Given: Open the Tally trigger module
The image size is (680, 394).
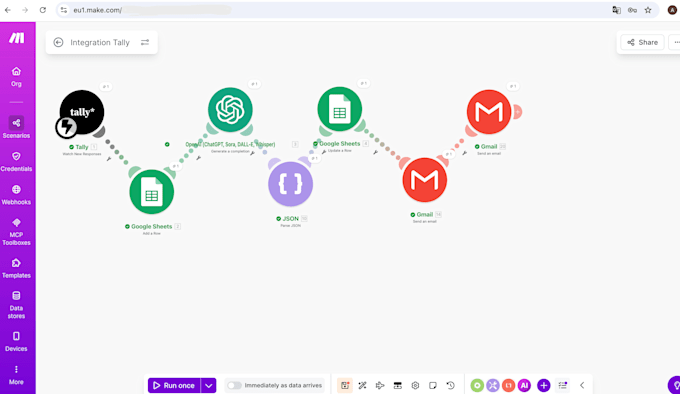Looking at the screenshot, I should pos(82,112).
